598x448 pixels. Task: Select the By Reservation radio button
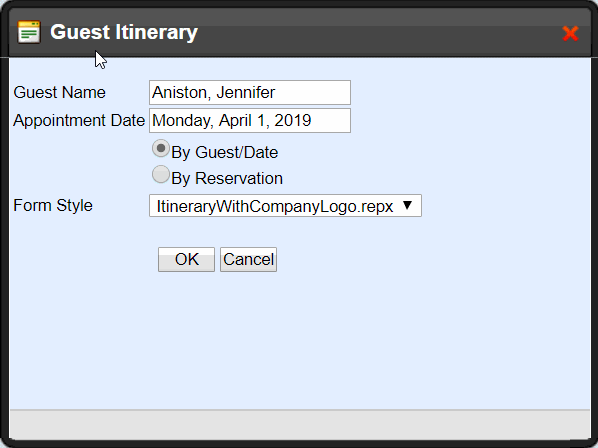[161, 174]
